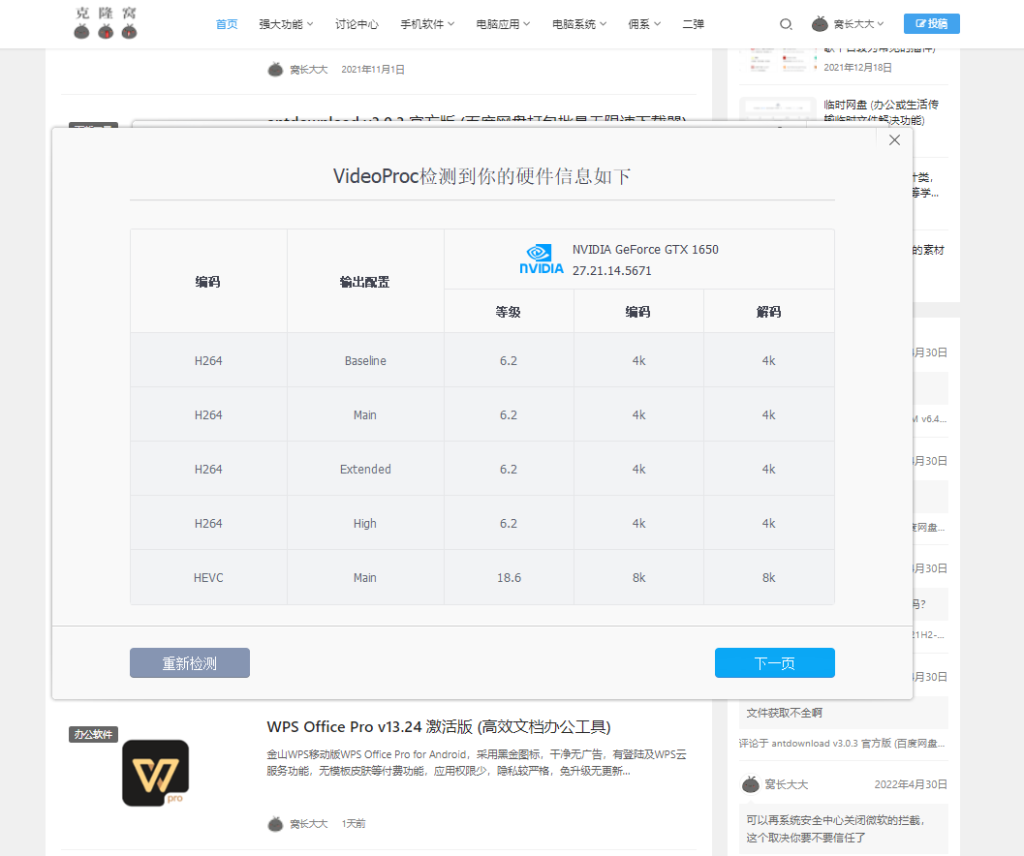1024x856 pixels.
Task: Expand the 佣系 dropdown menu
Action: (645, 24)
